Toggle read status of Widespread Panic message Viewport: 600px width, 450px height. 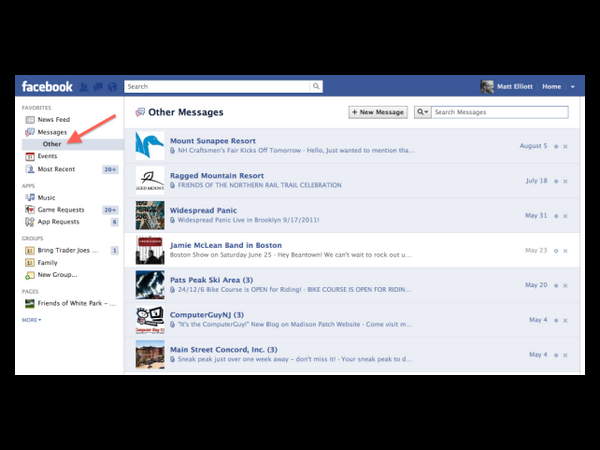pos(556,216)
